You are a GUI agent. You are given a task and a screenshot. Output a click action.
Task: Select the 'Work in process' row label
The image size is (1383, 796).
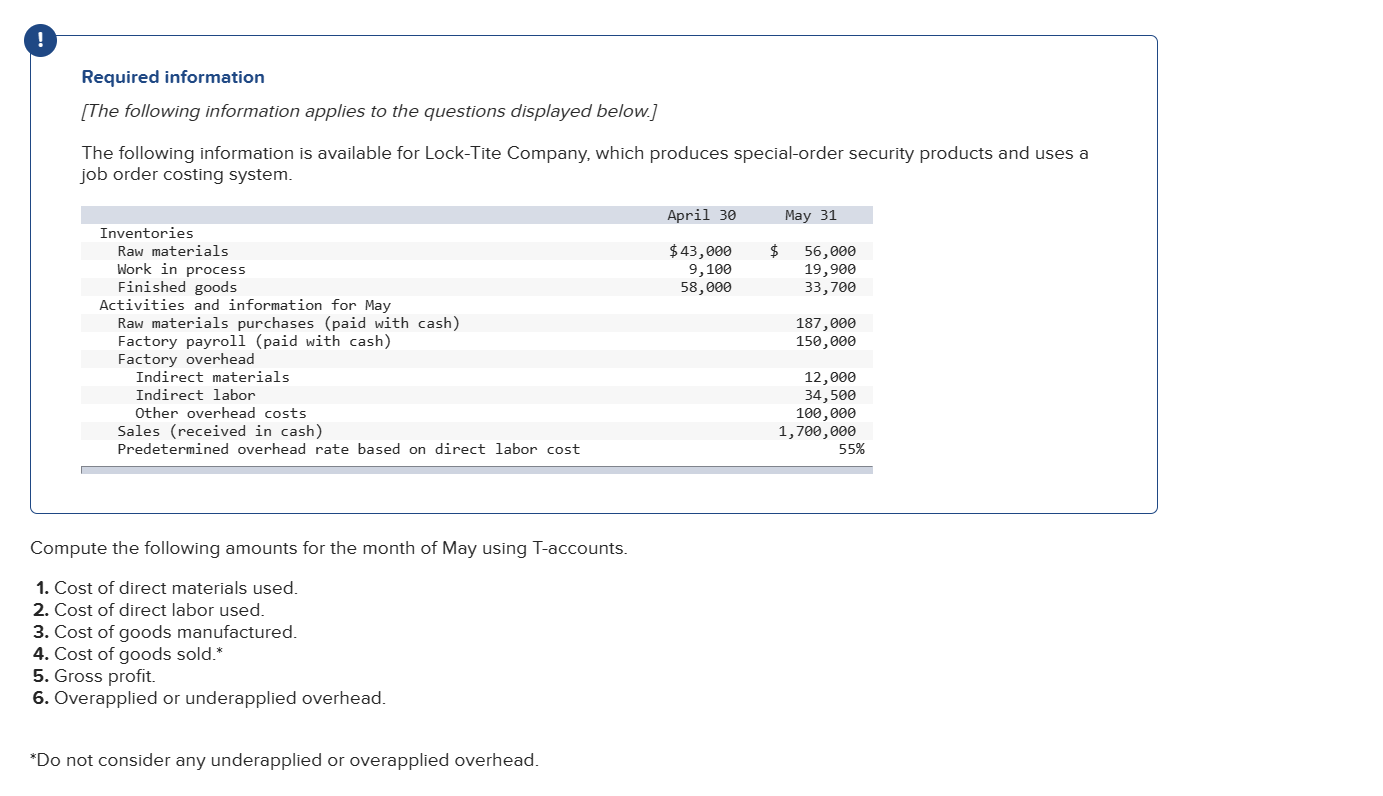(181, 269)
